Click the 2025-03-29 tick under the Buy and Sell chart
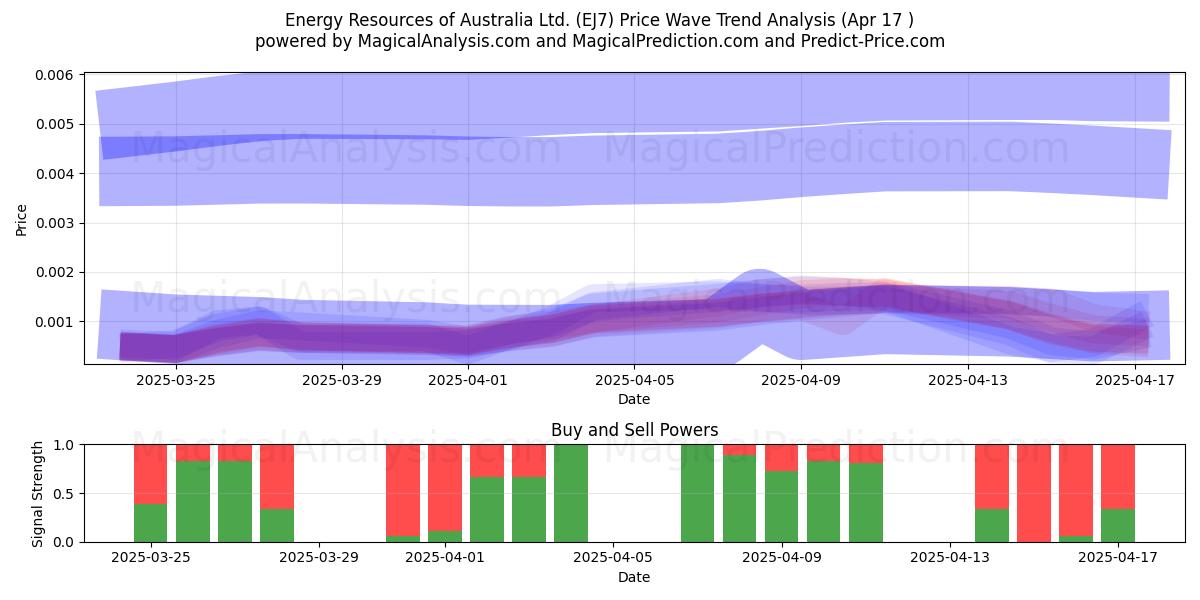 (x=319, y=558)
